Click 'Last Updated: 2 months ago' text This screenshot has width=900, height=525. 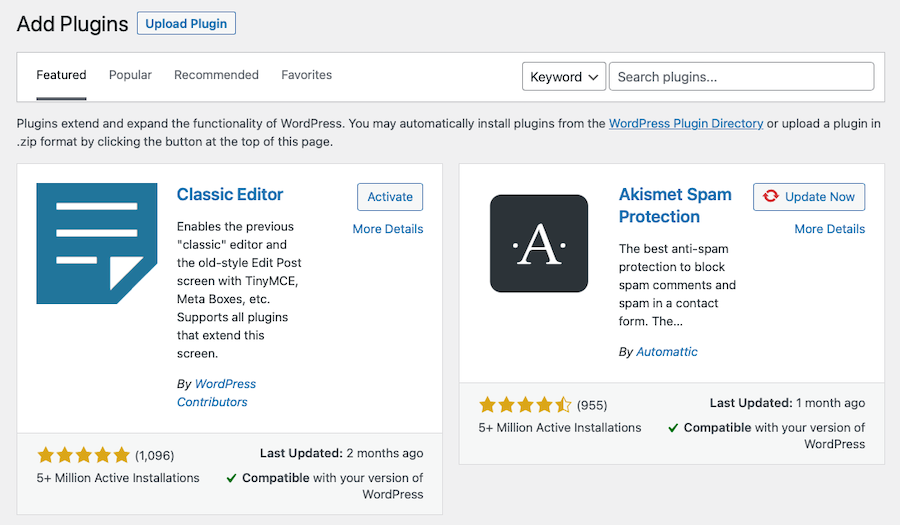pyautogui.click(x=342, y=453)
